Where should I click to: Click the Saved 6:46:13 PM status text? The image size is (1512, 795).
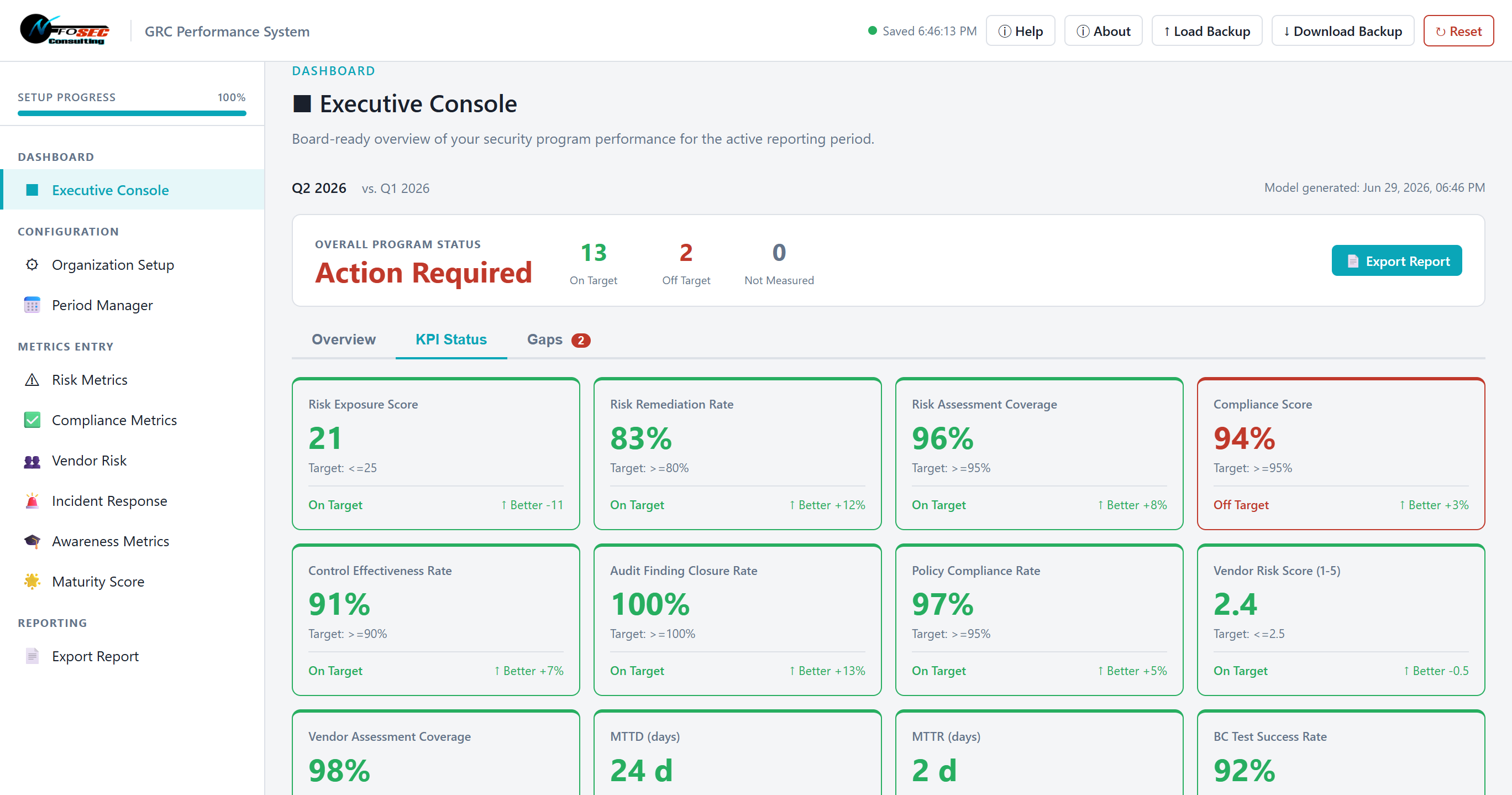(x=929, y=30)
